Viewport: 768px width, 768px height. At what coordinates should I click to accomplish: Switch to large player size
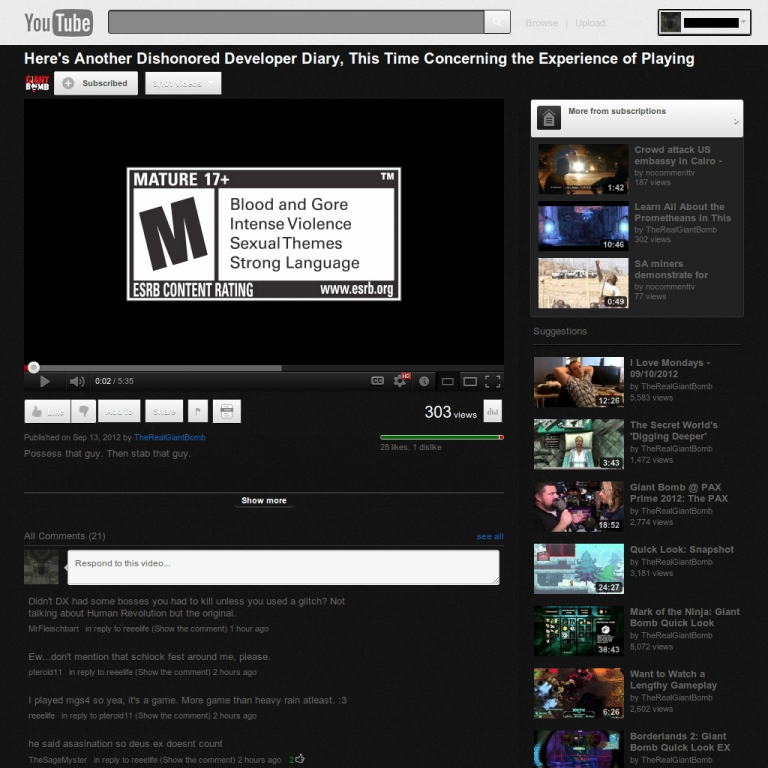tap(470, 382)
